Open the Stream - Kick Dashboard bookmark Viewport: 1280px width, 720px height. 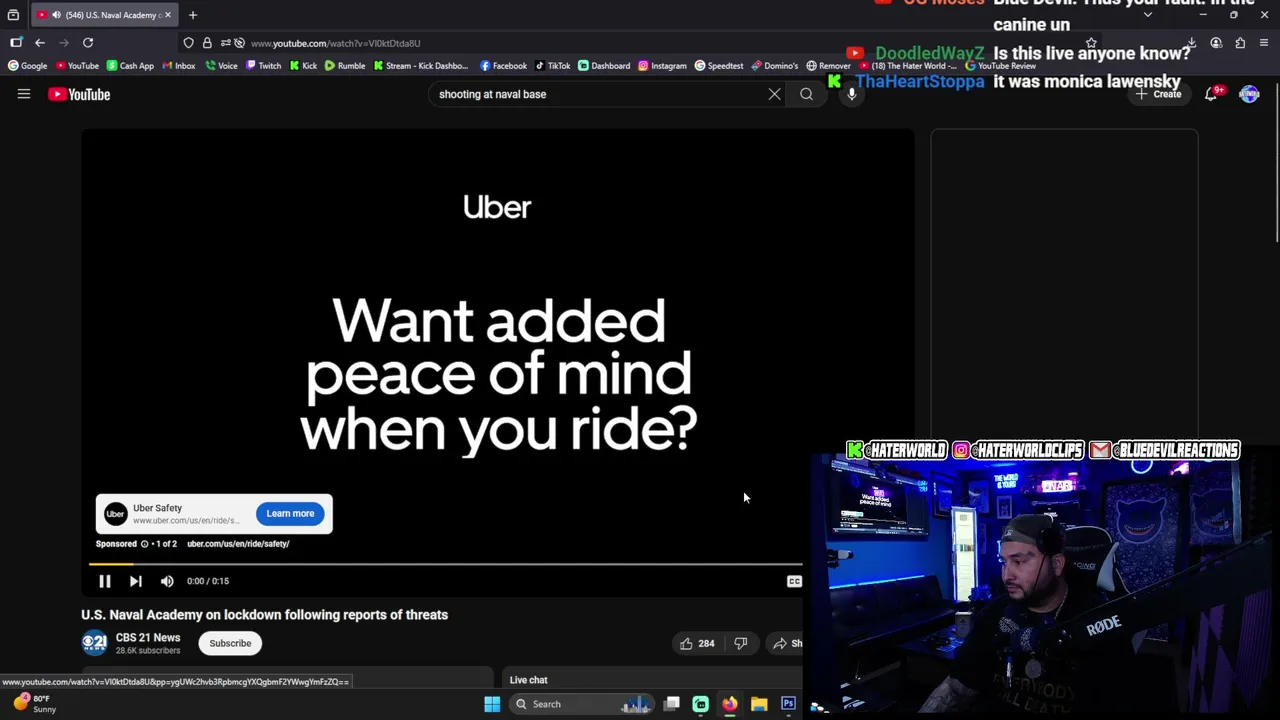[x=420, y=66]
